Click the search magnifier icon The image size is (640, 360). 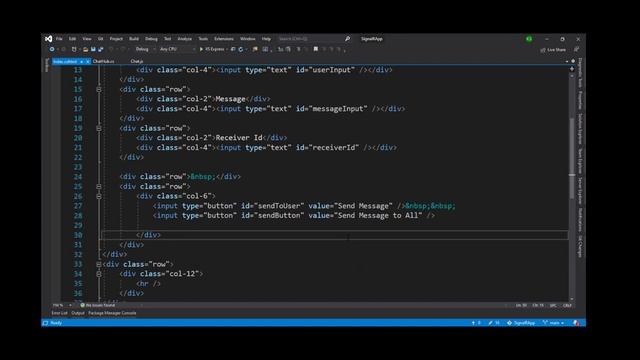coord(347,39)
